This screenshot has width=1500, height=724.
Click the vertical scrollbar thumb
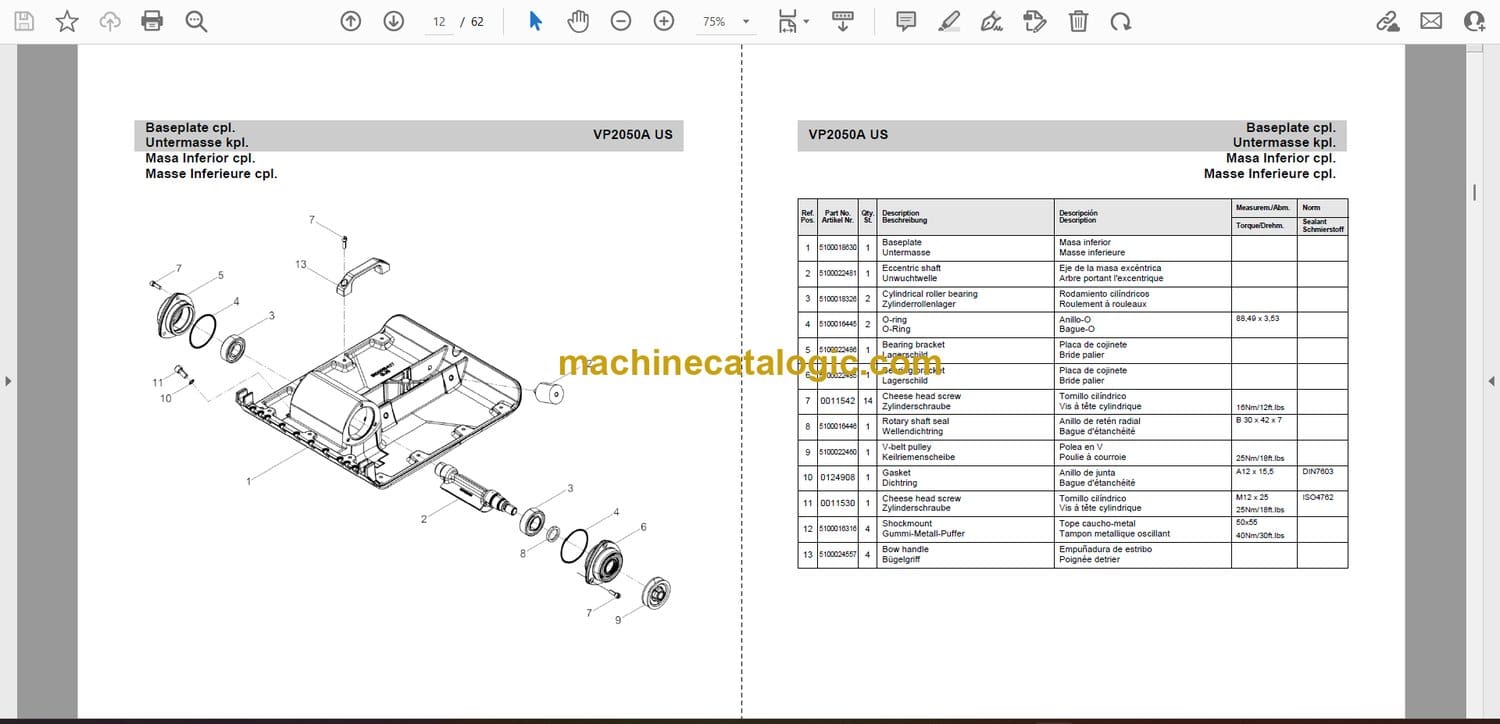tap(1474, 192)
